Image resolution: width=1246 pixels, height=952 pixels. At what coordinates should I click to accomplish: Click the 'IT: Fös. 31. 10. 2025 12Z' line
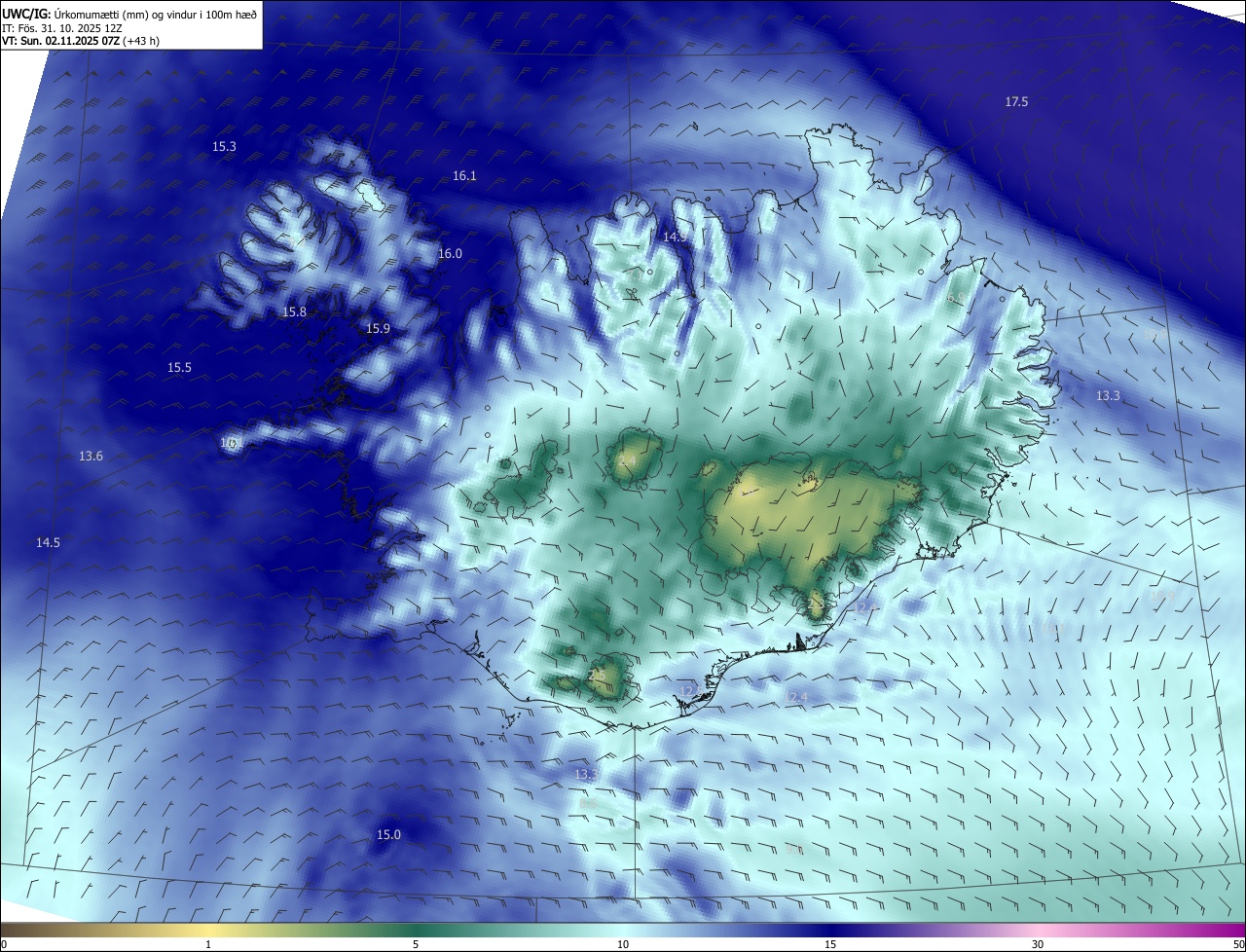[x=60, y=28]
